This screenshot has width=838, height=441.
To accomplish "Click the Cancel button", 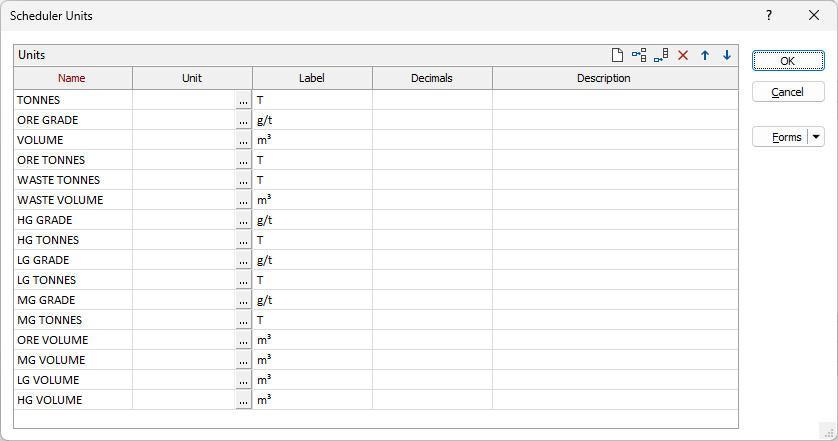I will coord(788,92).
